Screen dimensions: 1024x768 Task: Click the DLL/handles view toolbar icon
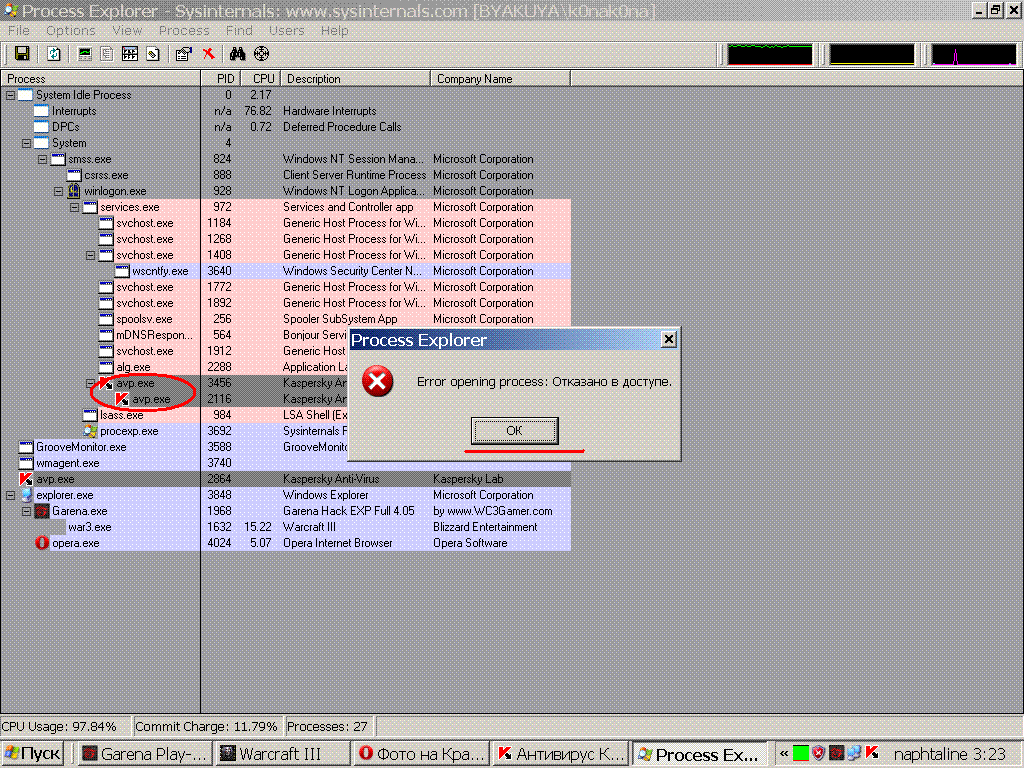pyautogui.click(x=153, y=54)
